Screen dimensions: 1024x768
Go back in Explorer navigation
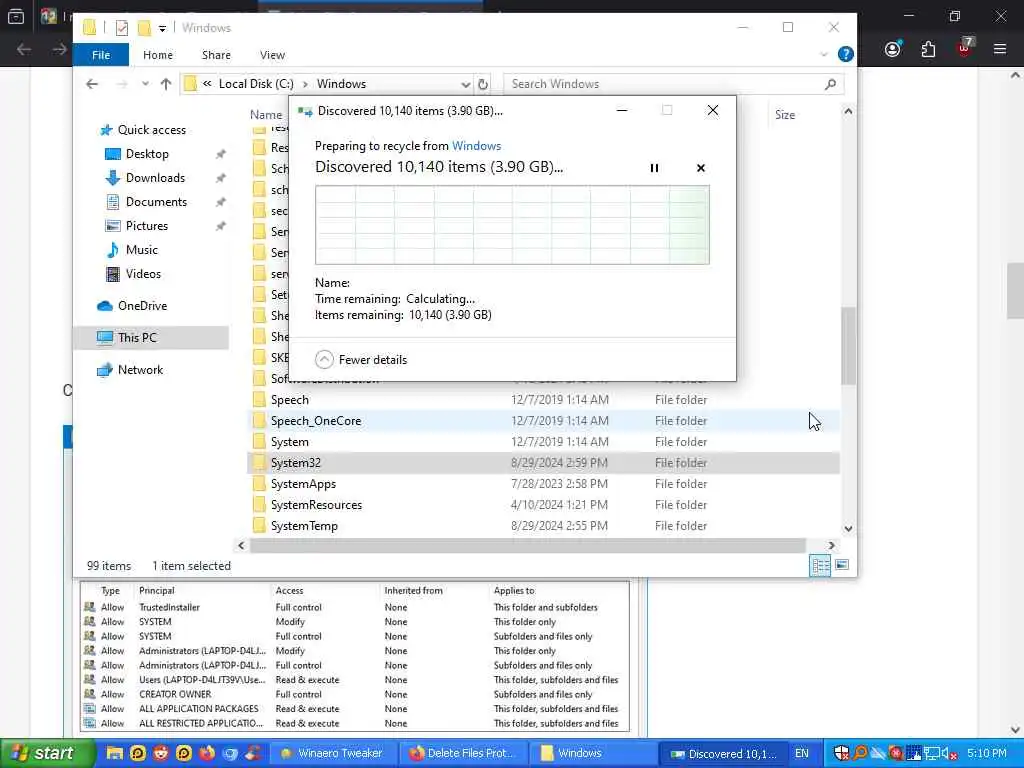coord(92,84)
